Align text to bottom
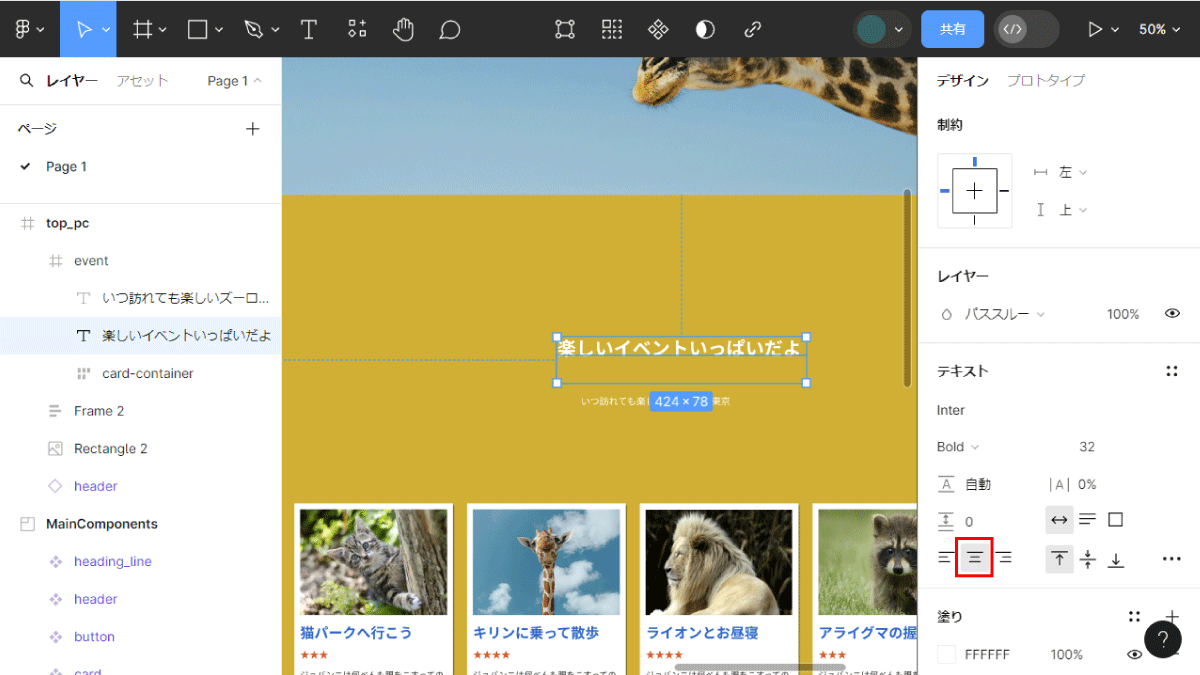This screenshot has height=675, width=1200. click(x=1116, y=558)
